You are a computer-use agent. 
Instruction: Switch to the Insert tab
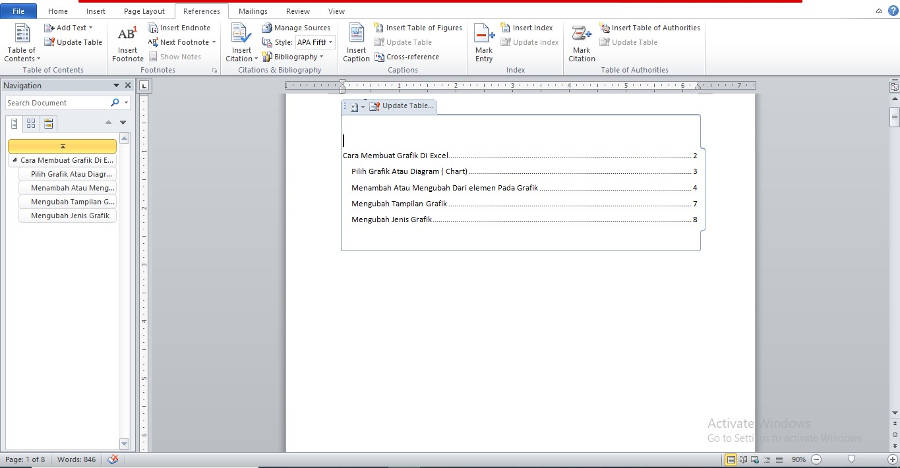(x=95, y=11)
